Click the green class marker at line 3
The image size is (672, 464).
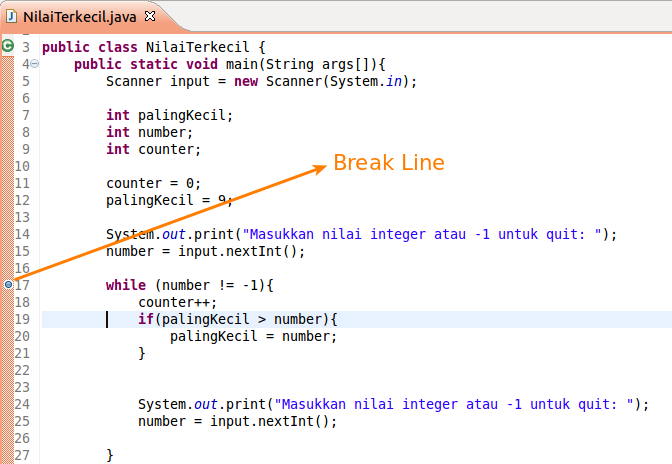(x=8, y=45)
